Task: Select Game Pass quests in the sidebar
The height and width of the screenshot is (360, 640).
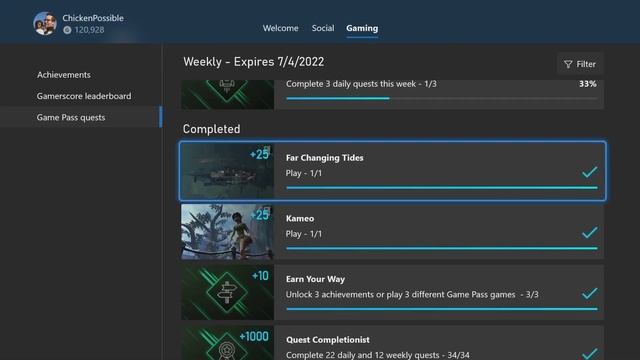Action: tap(81, 117)
